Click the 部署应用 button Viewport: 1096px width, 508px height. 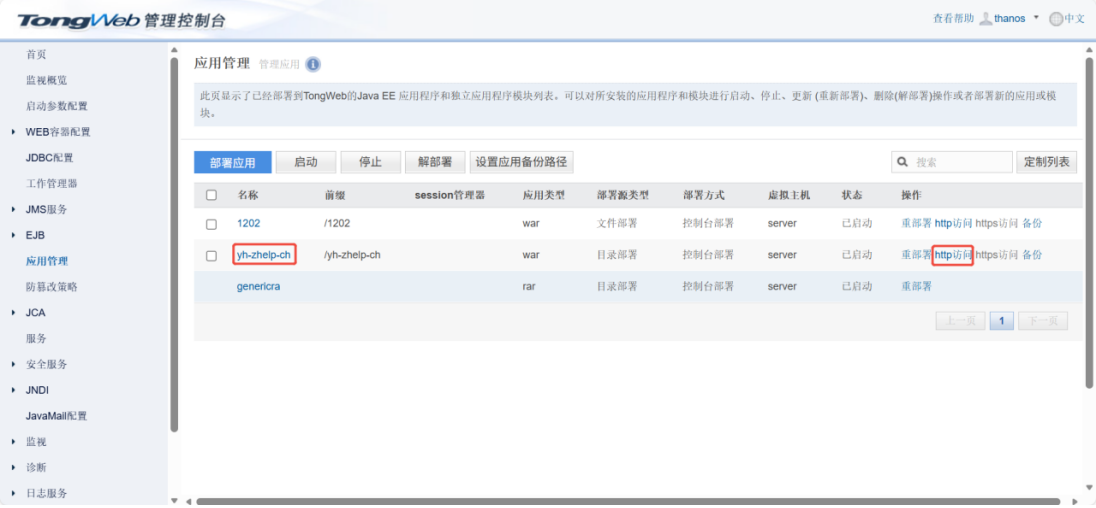point(232,162)
